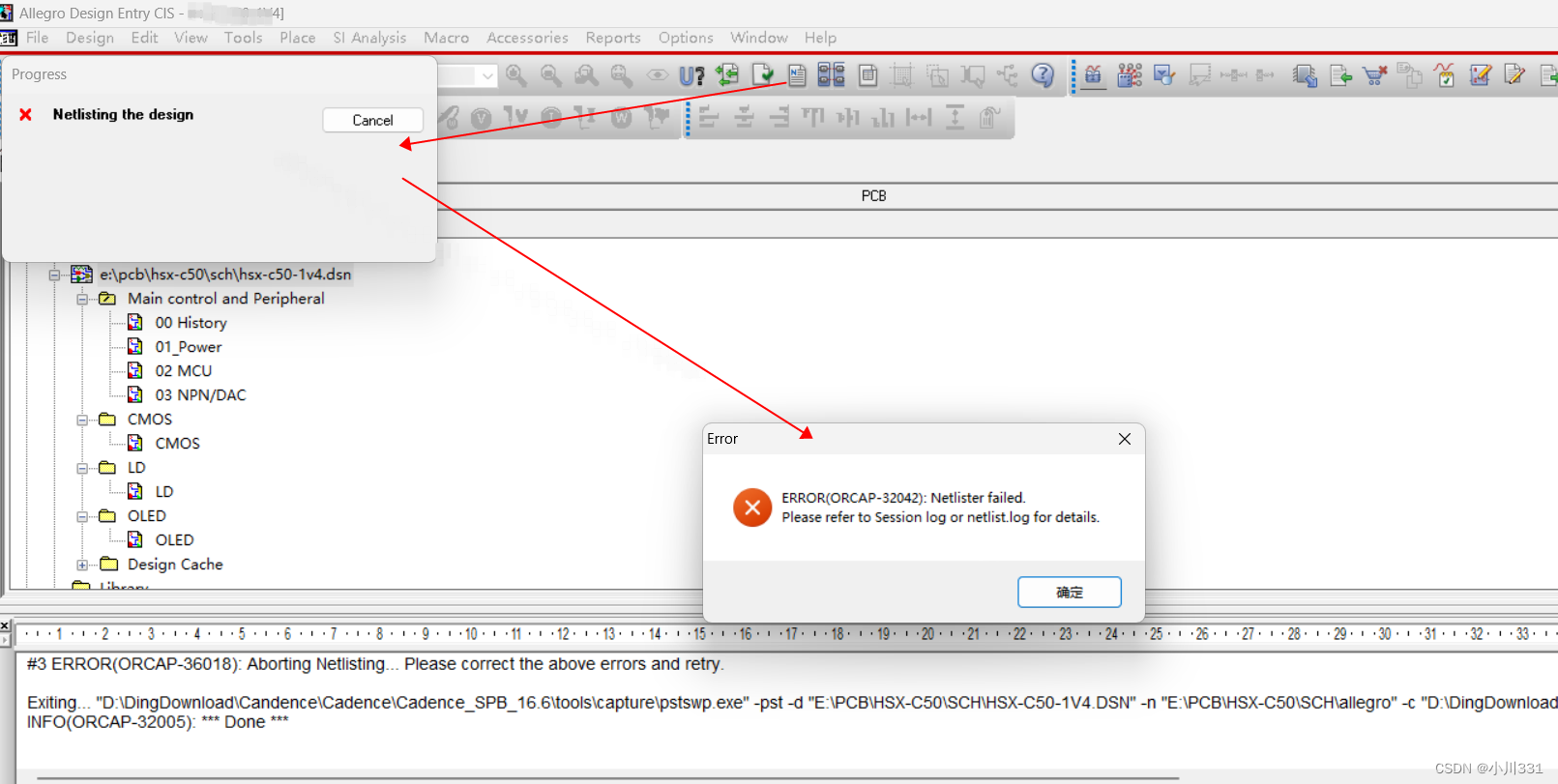Click the Back Annotate green arrows icon
Image resolution: width=1558 pixels, height=784 pixels.
click(x=727, y=75)
